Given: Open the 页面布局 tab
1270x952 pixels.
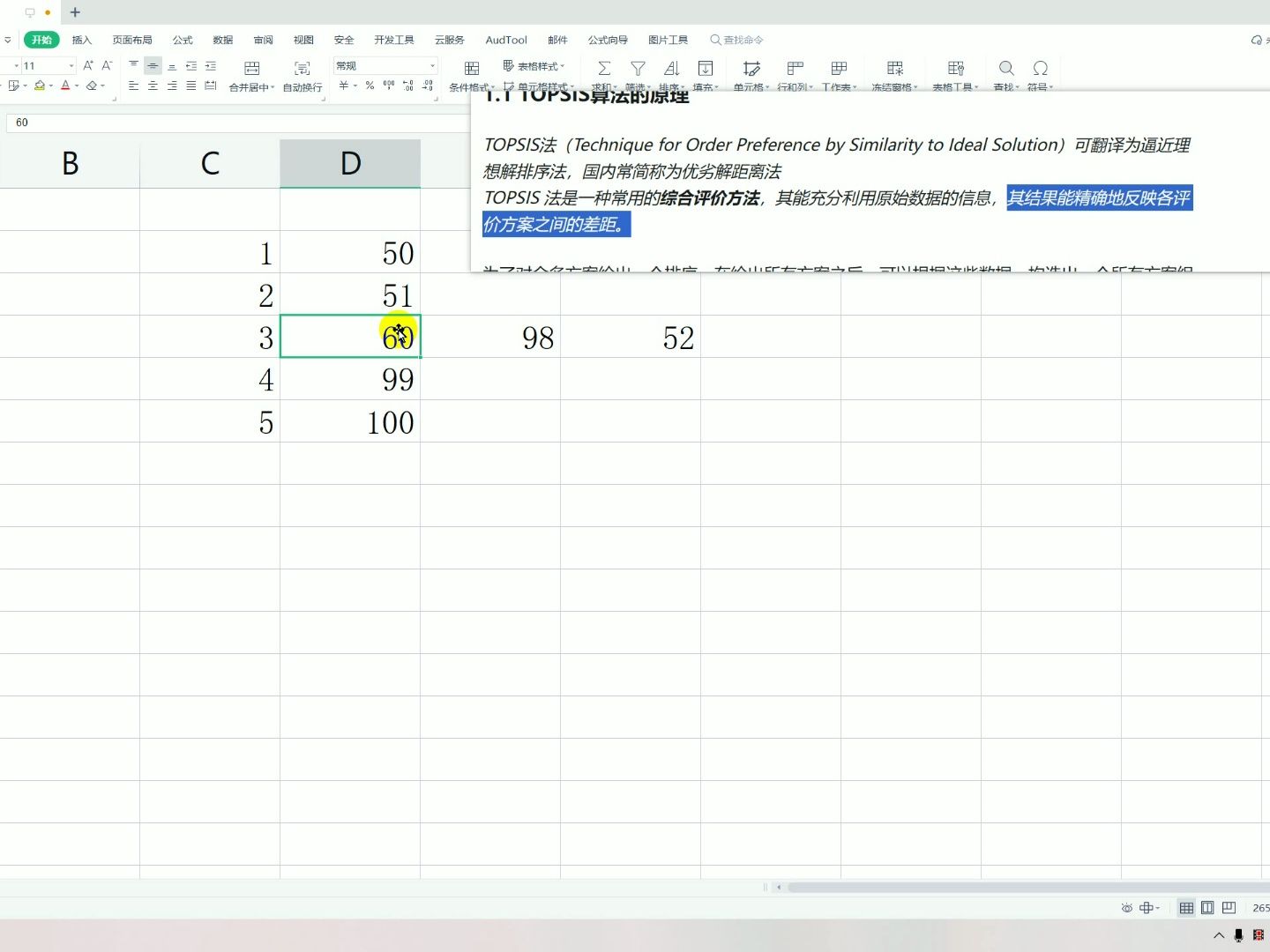Looking at the screenshot, I should point(132,40).
